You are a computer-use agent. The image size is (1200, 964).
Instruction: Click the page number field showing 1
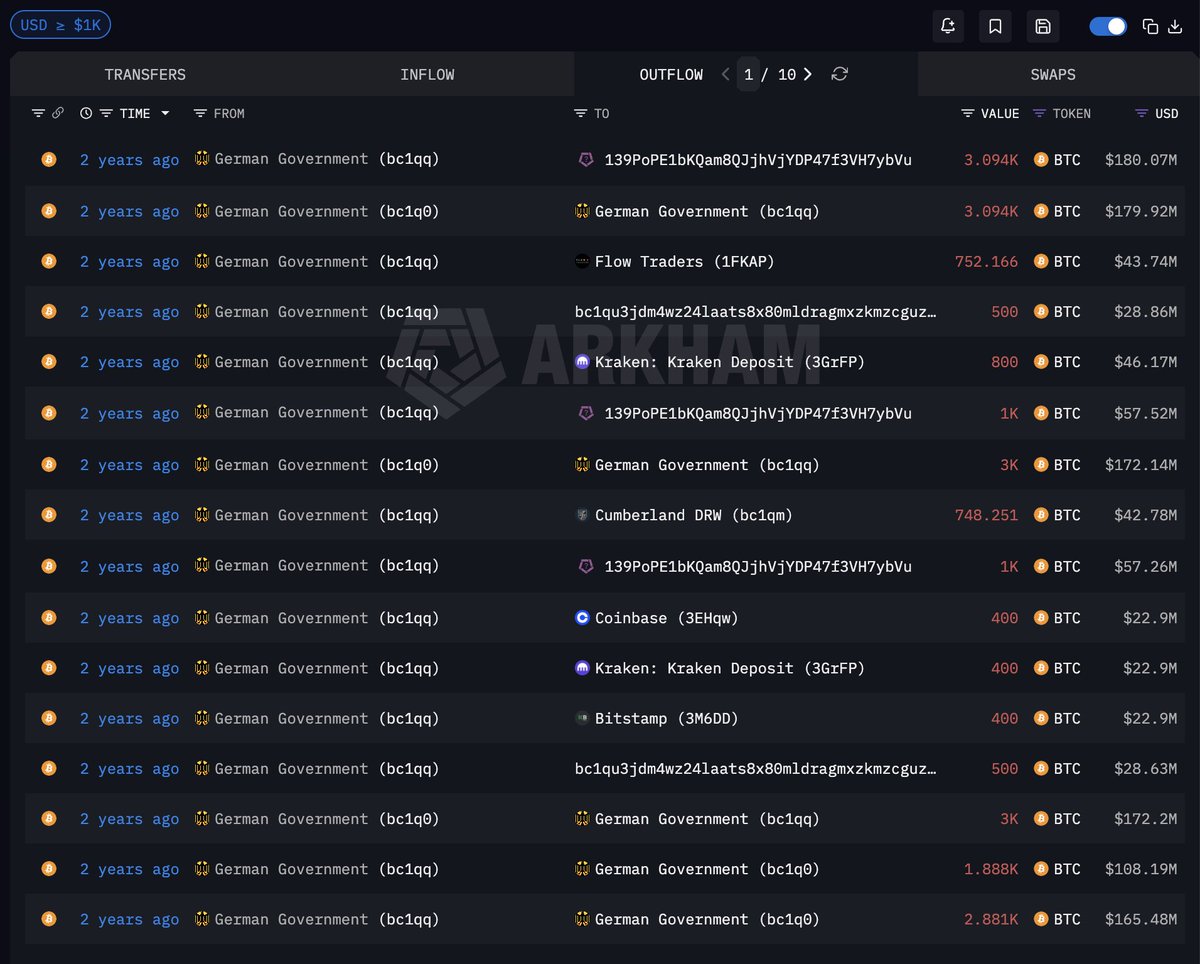[748, 74]
